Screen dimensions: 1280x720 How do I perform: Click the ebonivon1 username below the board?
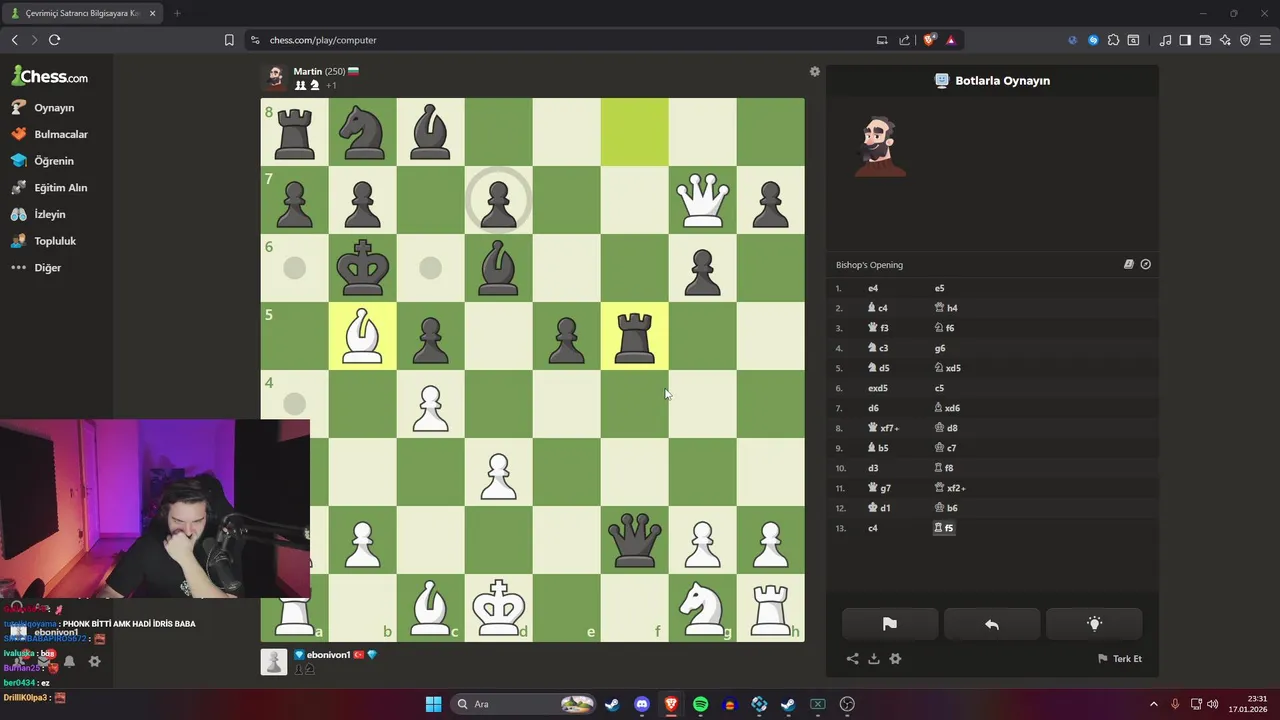coord(328,655)
